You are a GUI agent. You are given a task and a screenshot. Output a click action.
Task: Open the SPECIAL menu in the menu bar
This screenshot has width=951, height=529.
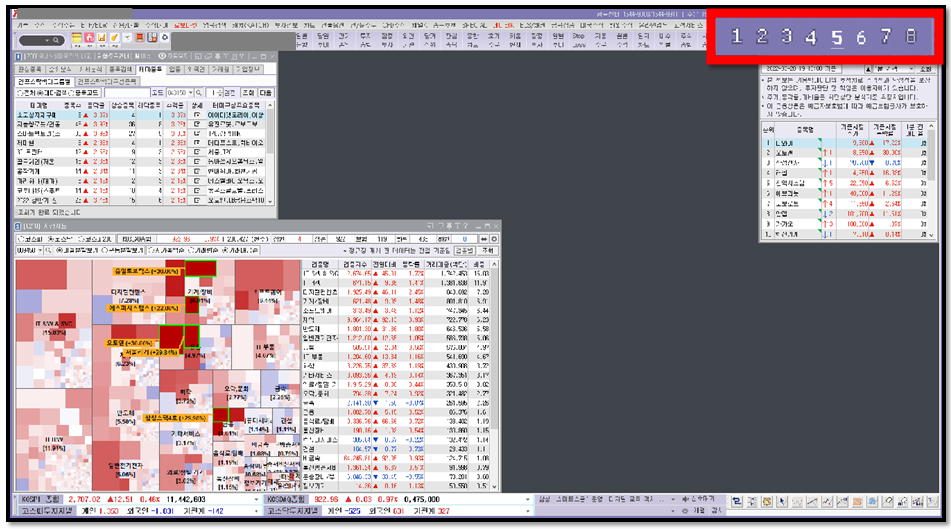(474, 25)
